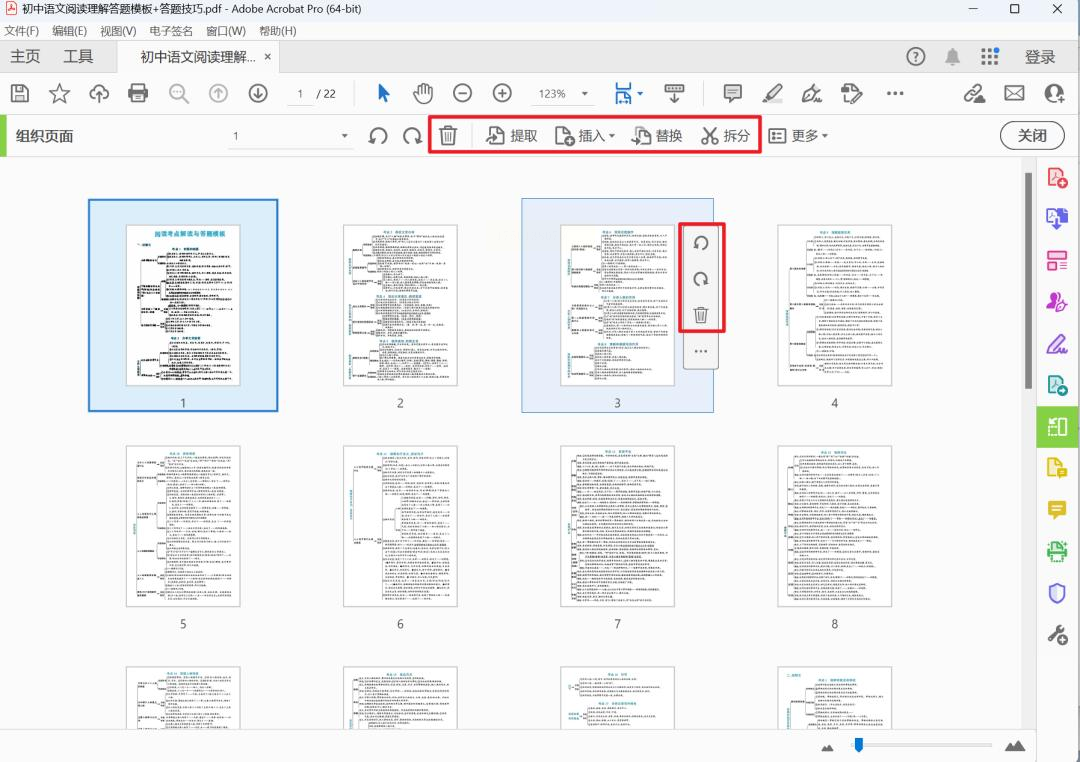
Task: Click the 提取 extract button
Action: [511, 136]
